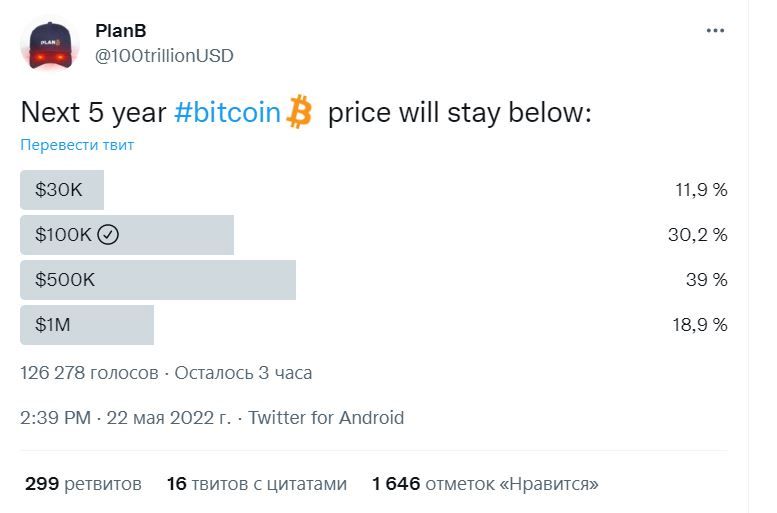Open the PlanB display name link
Viewport: 777px width, 513px height.
(121, 31)
